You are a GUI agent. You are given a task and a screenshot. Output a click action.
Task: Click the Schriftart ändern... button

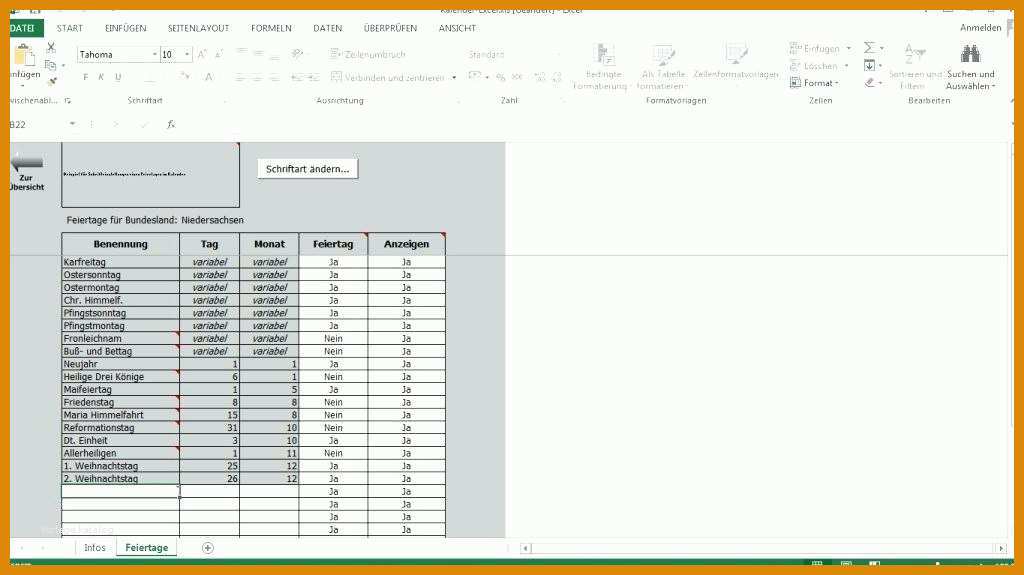308,169
